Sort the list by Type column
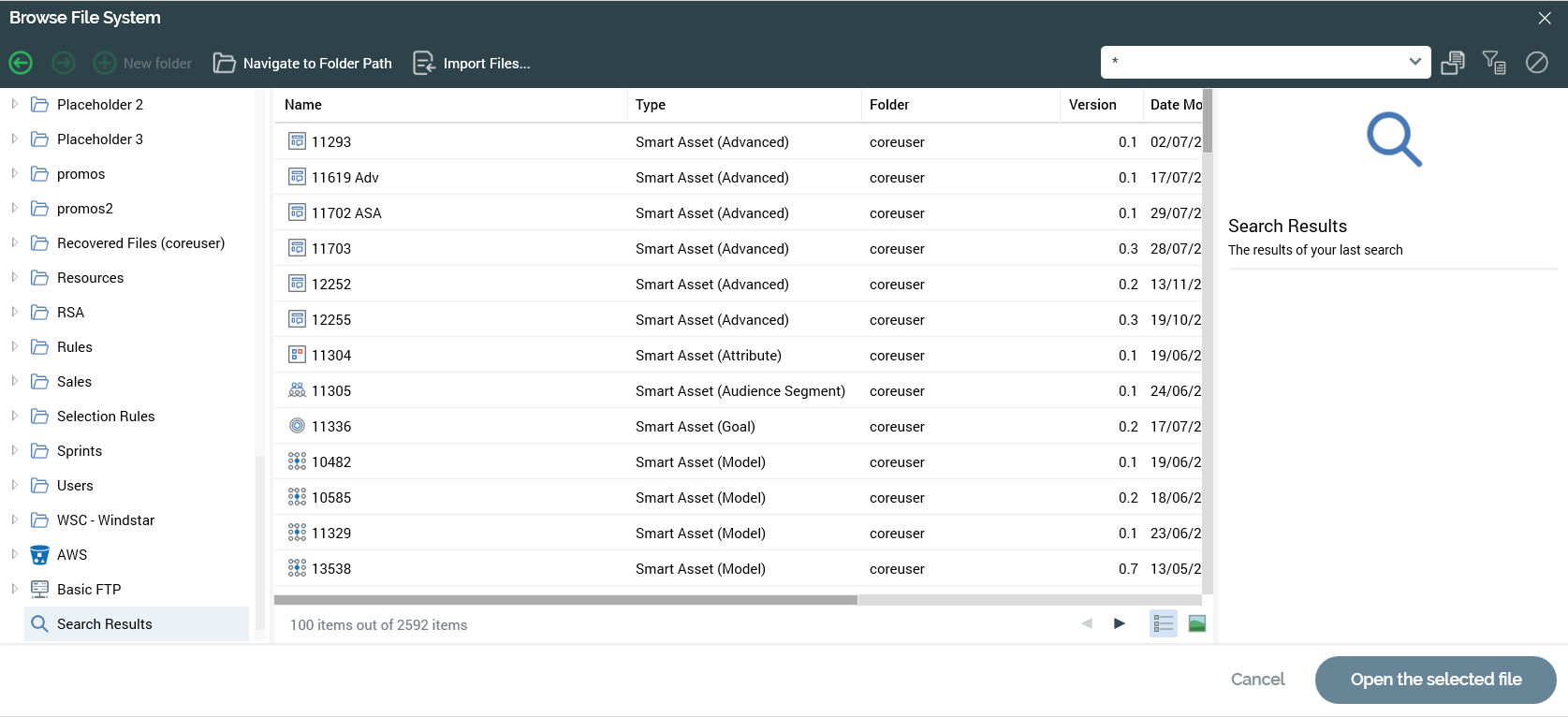The height and width of the screenshot is (717, 1568). click(x=651, y=105)
